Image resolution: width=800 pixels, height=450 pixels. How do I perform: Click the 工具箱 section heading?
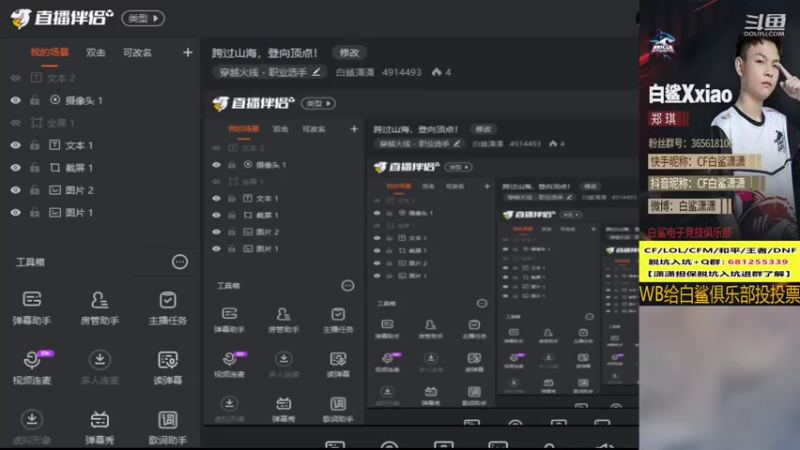click(x=31, y=262)
